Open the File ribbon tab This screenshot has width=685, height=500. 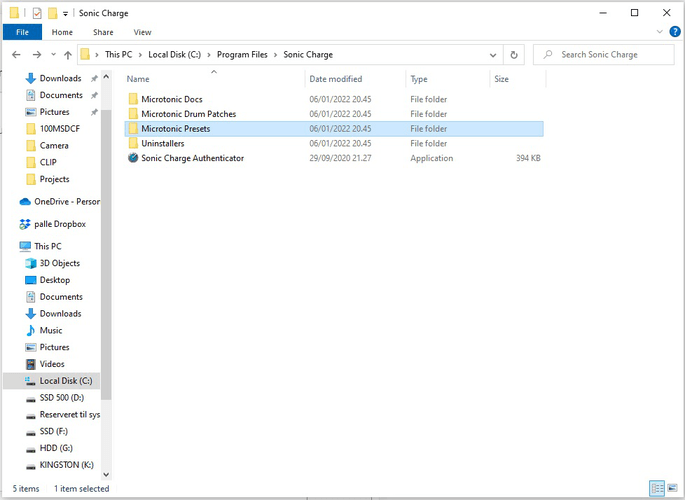22,32
